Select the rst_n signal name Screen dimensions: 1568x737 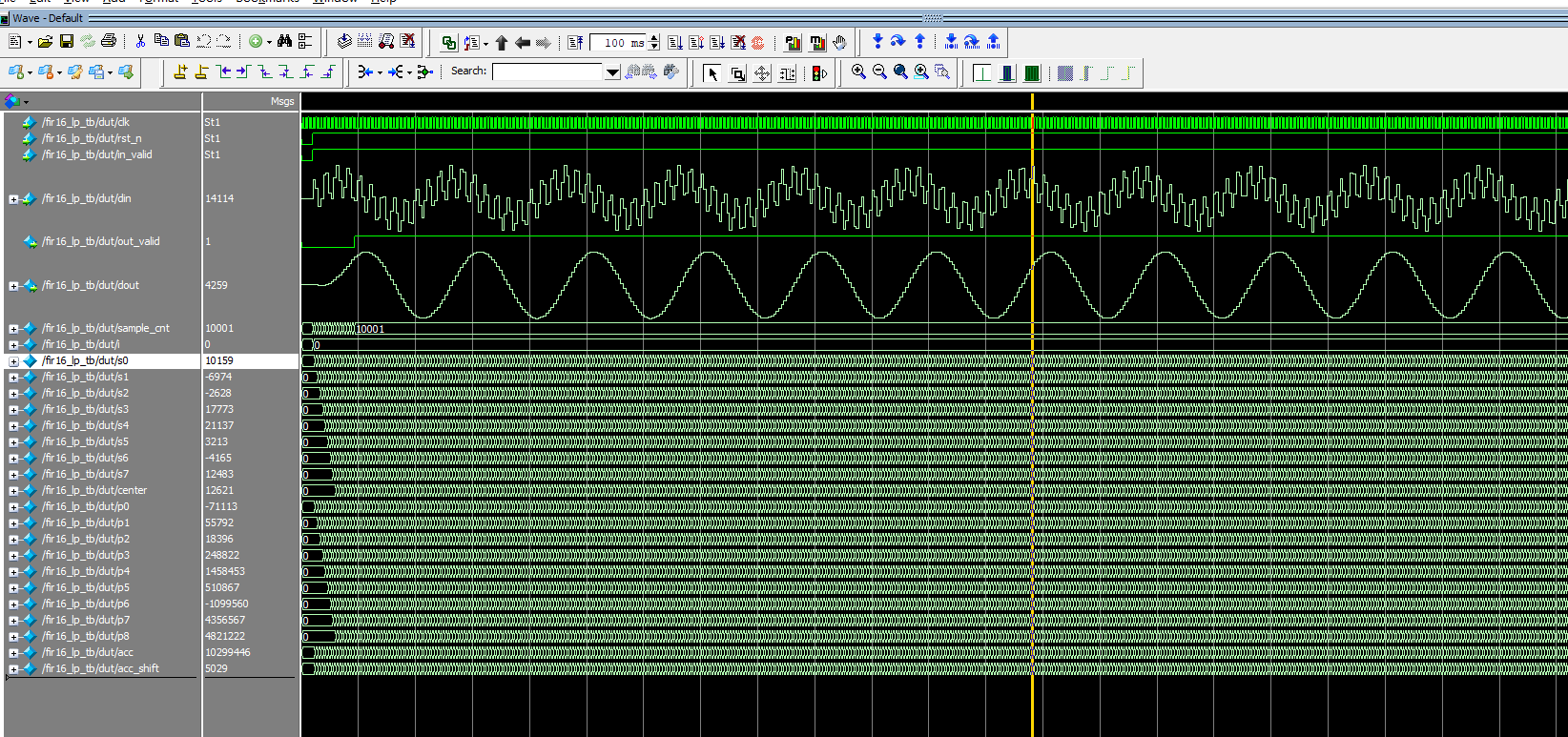tap(92, 138)
